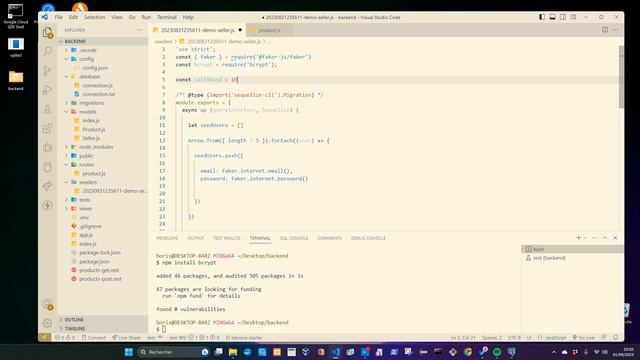Viewport: 640px width, 360px height.
Task: Select the bash terminal in terminal list
Action: click(572, 249)
